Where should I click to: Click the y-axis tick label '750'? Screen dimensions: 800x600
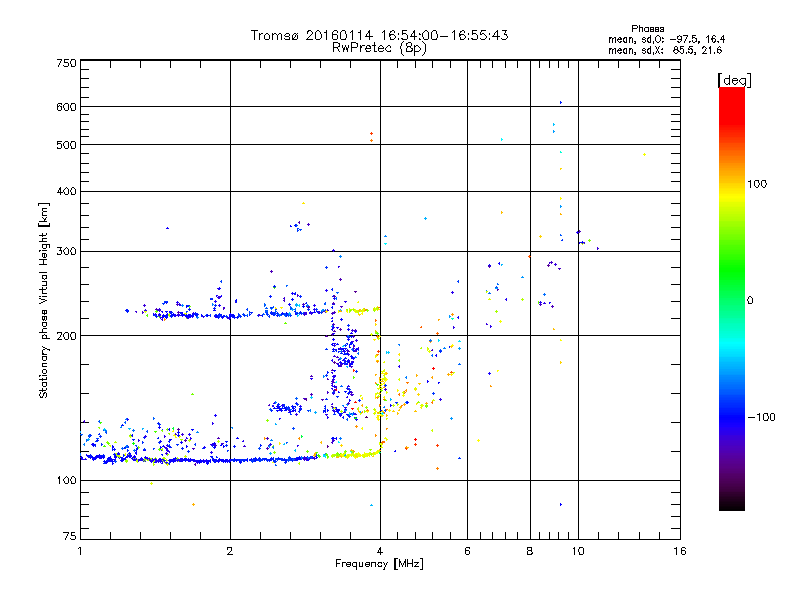[x=66, y=63]
